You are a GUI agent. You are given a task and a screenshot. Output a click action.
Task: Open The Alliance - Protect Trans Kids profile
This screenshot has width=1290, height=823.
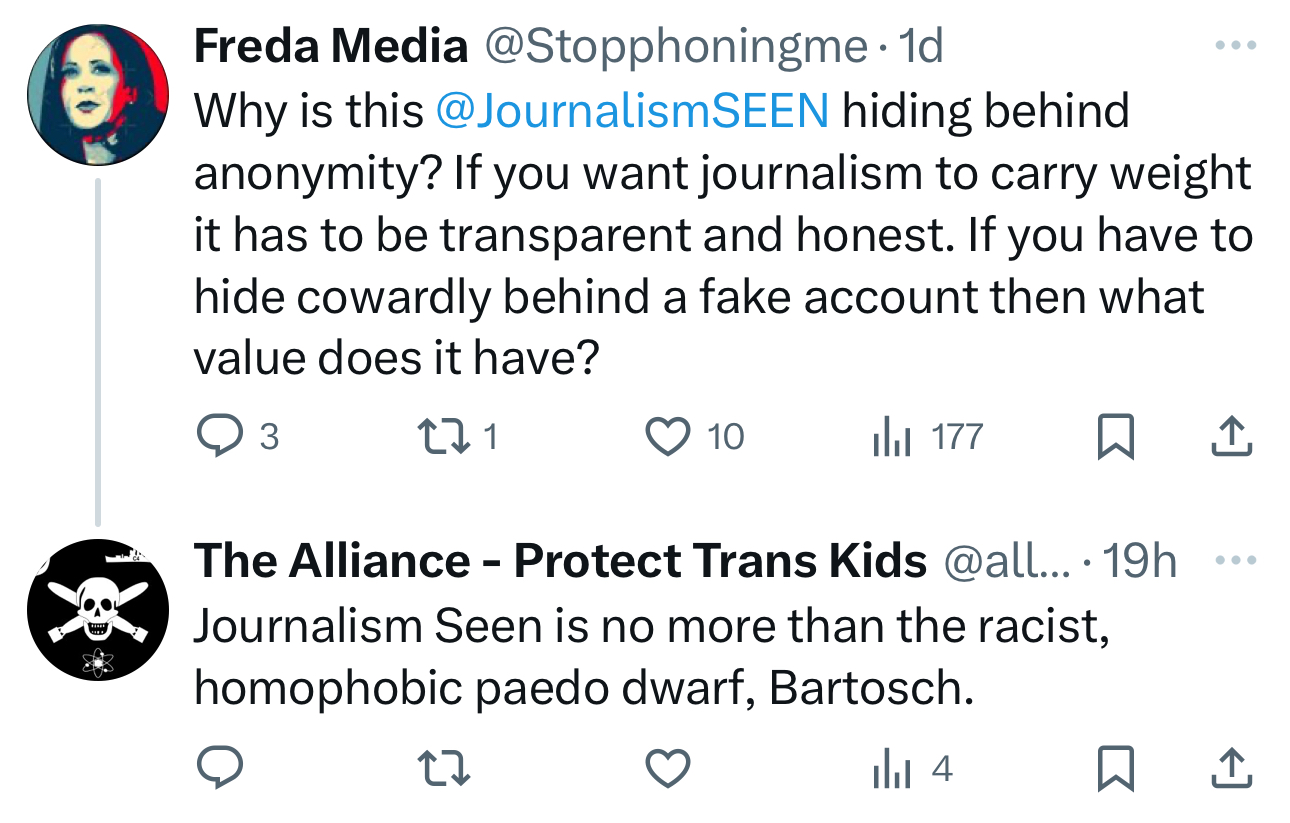tap(560, 562)
